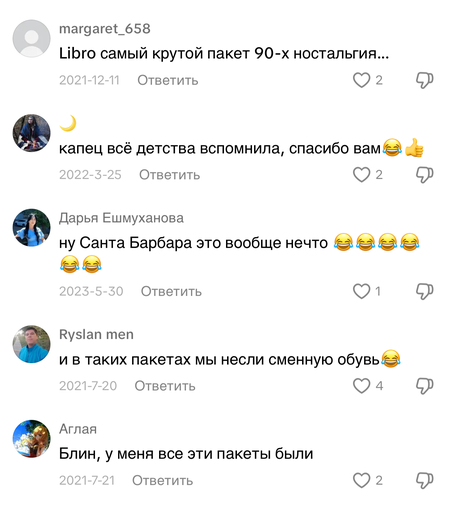Like margaret_658's comment about Libro
Screen dimensions: 450x506
coord(362,80)
